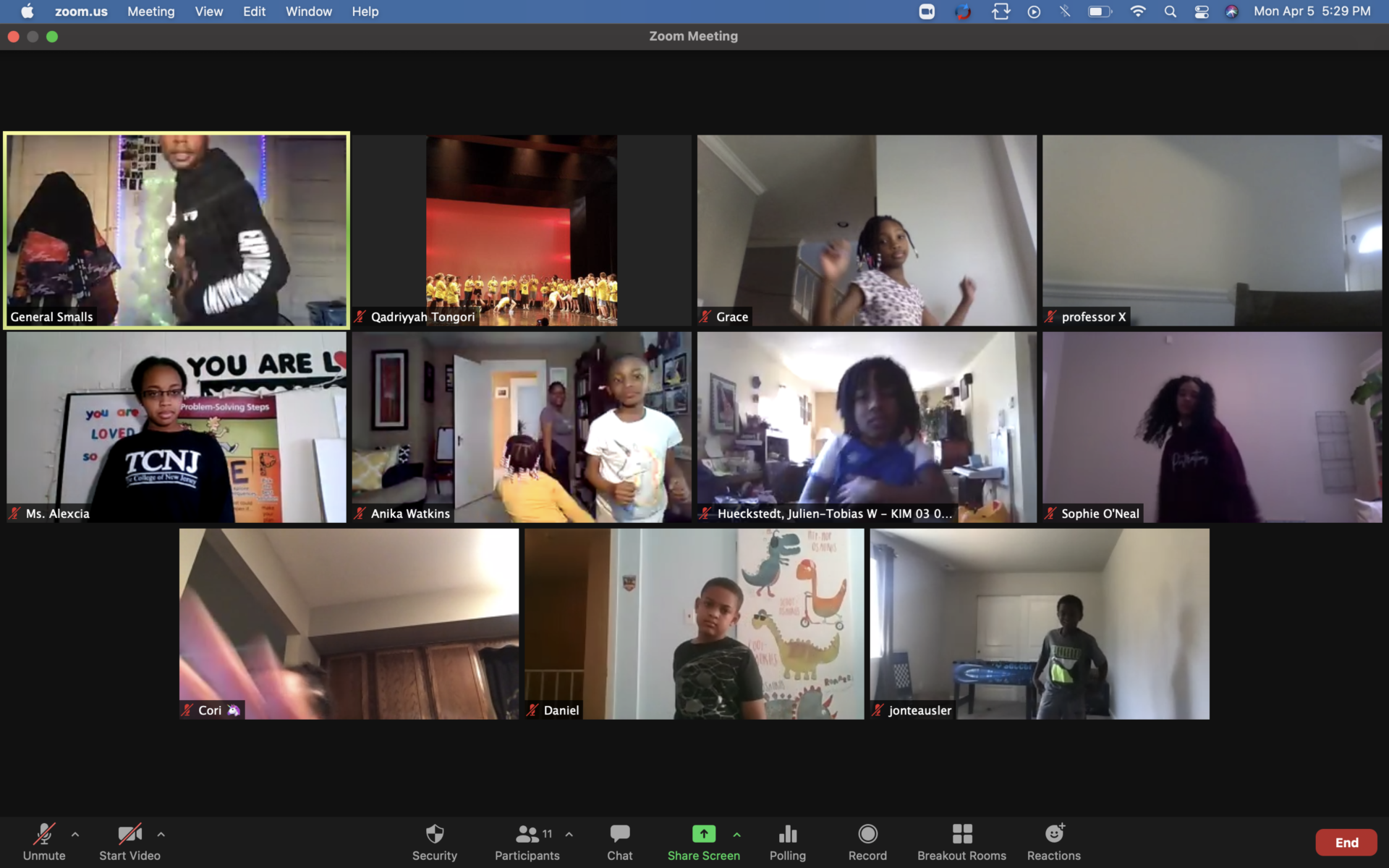The height and width of the screenshot is (868, 1389).
Task: Click the red End button
Action: tap(1346, 842)
